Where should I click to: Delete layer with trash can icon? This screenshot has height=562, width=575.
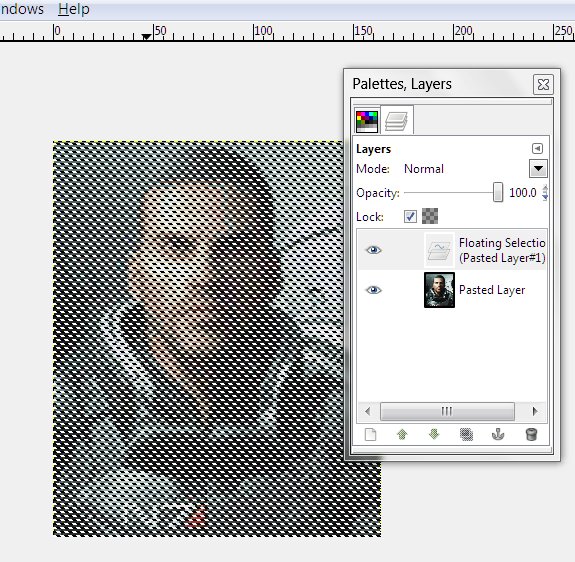click(531, 435)
